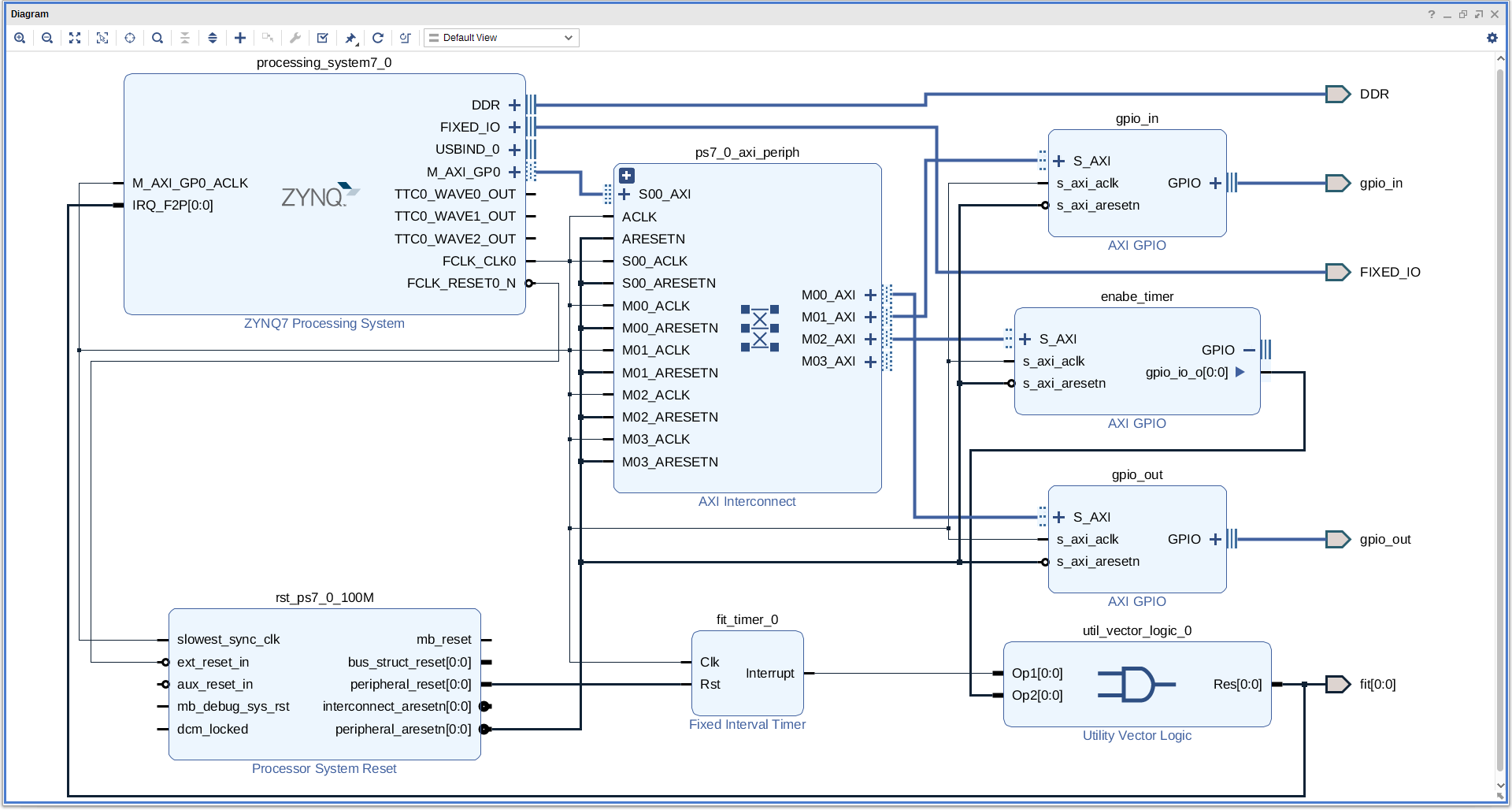Expand GPIO interface on gpio_in block

(x=1215, y=183)
